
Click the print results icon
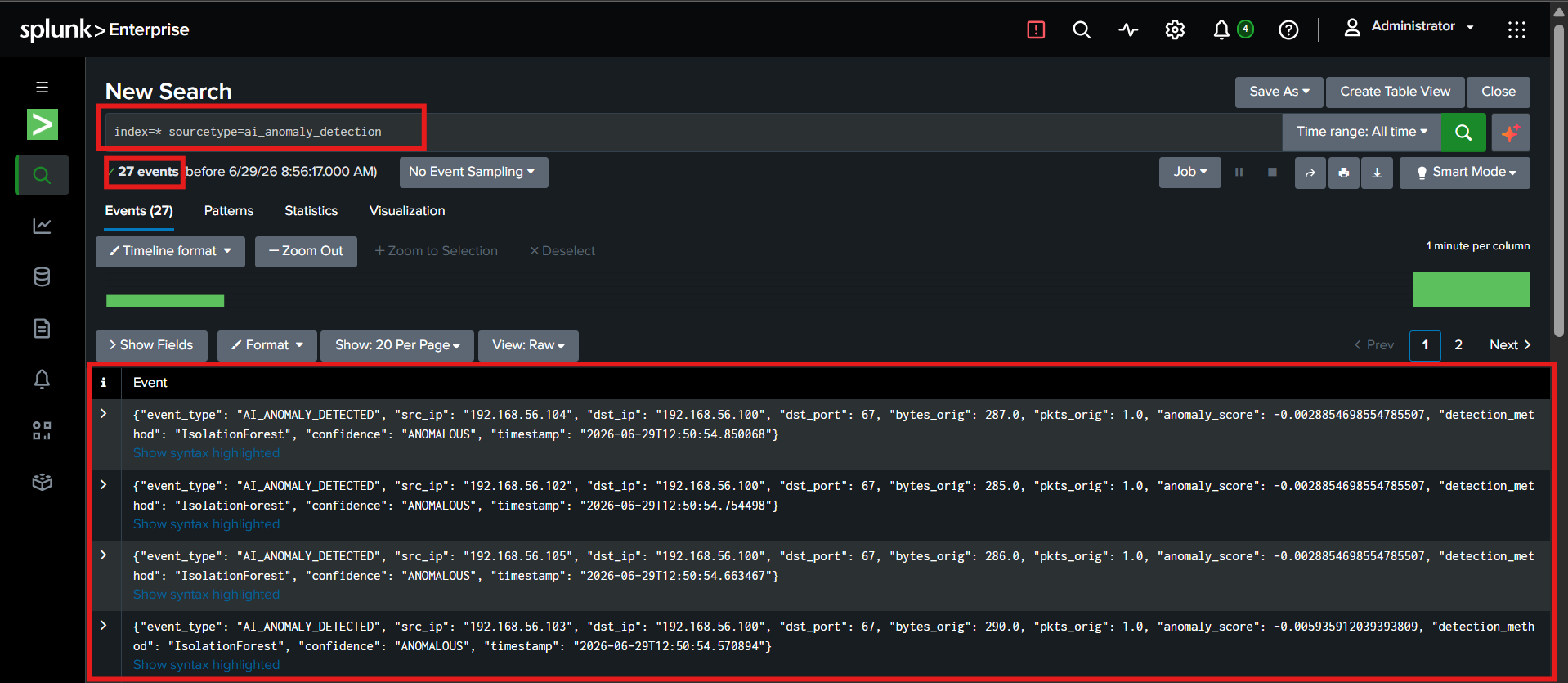1343,173
